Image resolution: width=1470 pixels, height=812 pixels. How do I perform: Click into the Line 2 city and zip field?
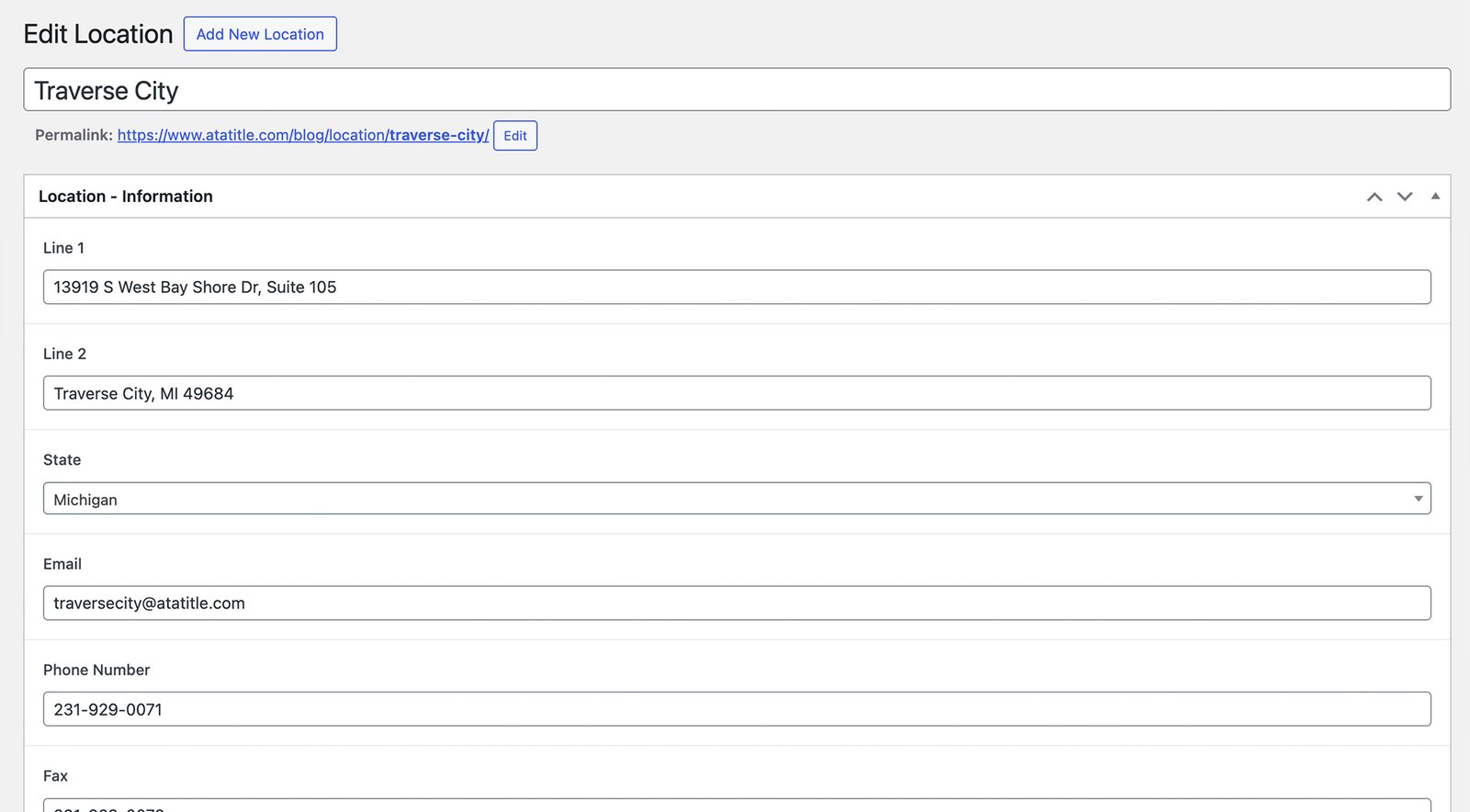[735, 393]
